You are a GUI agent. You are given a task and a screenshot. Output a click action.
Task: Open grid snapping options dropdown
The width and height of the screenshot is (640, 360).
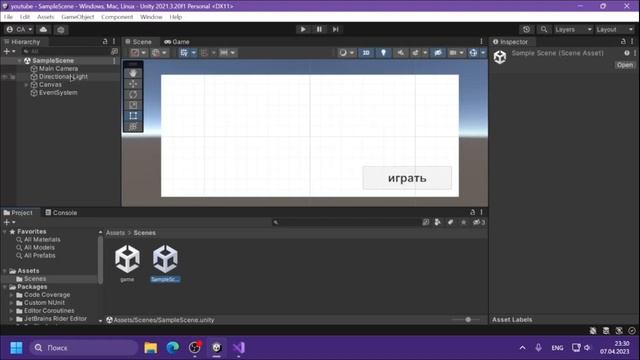[193, 53]
